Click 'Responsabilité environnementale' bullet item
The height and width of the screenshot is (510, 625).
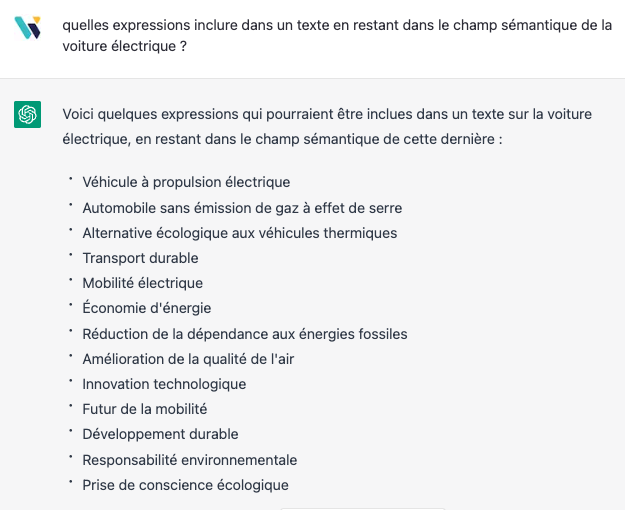[190, 460]
